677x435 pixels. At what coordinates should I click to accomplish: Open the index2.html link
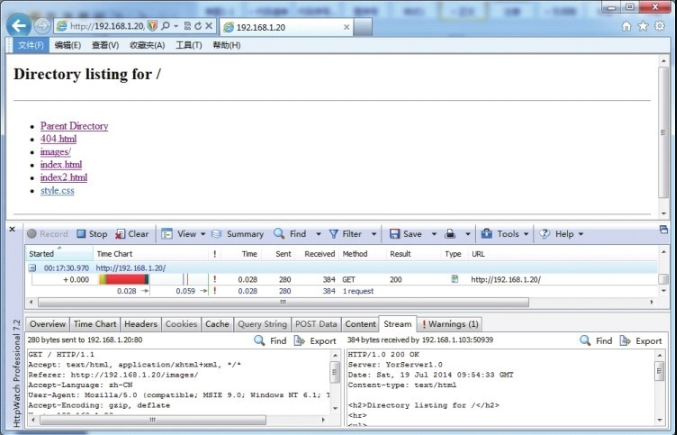point(64,177)
